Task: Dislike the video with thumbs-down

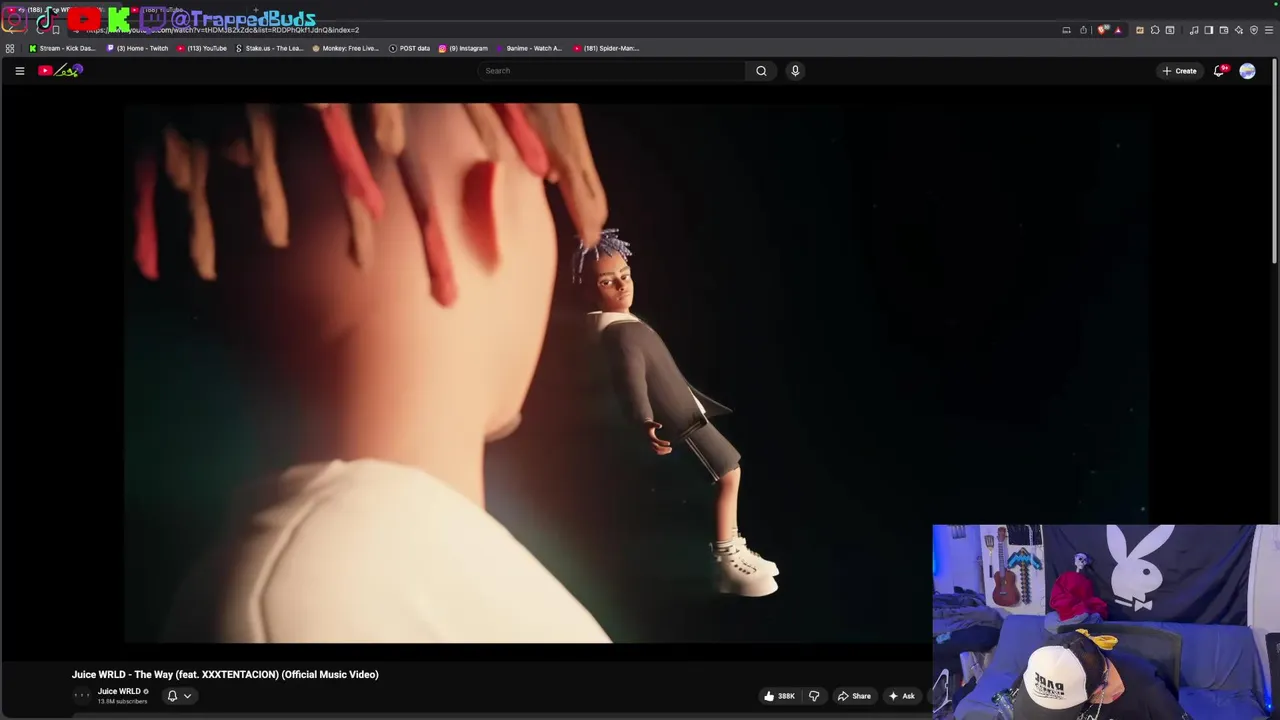Action: pos(814,696)
